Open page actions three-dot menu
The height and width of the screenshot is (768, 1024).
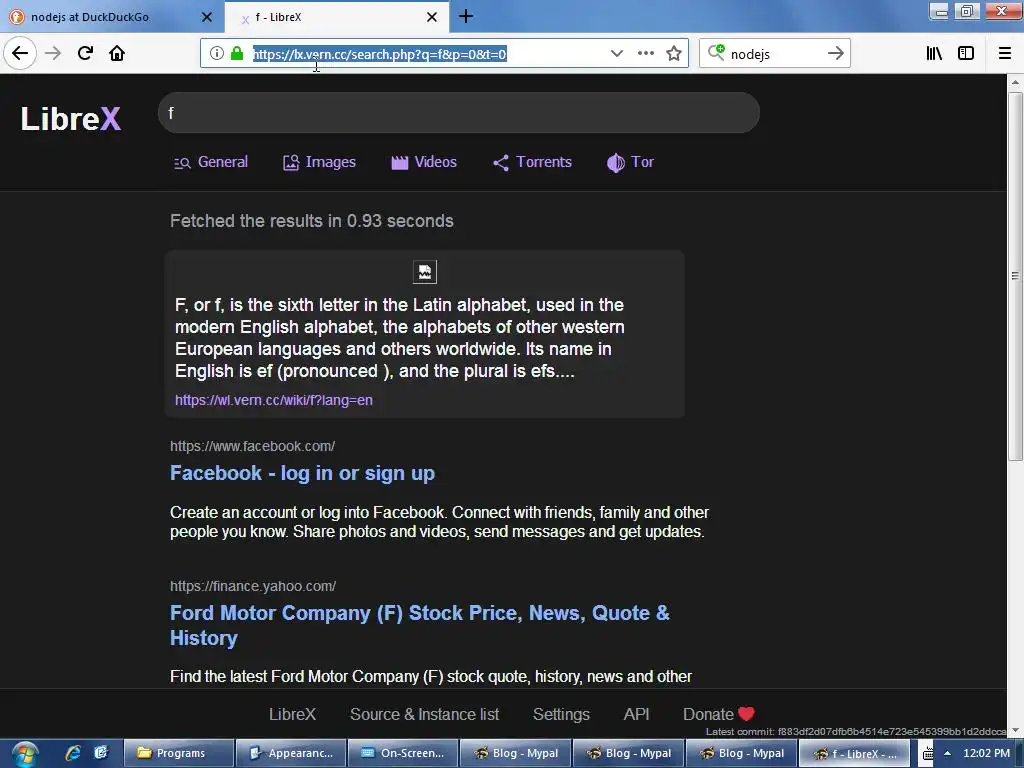[x=645, y=54]
